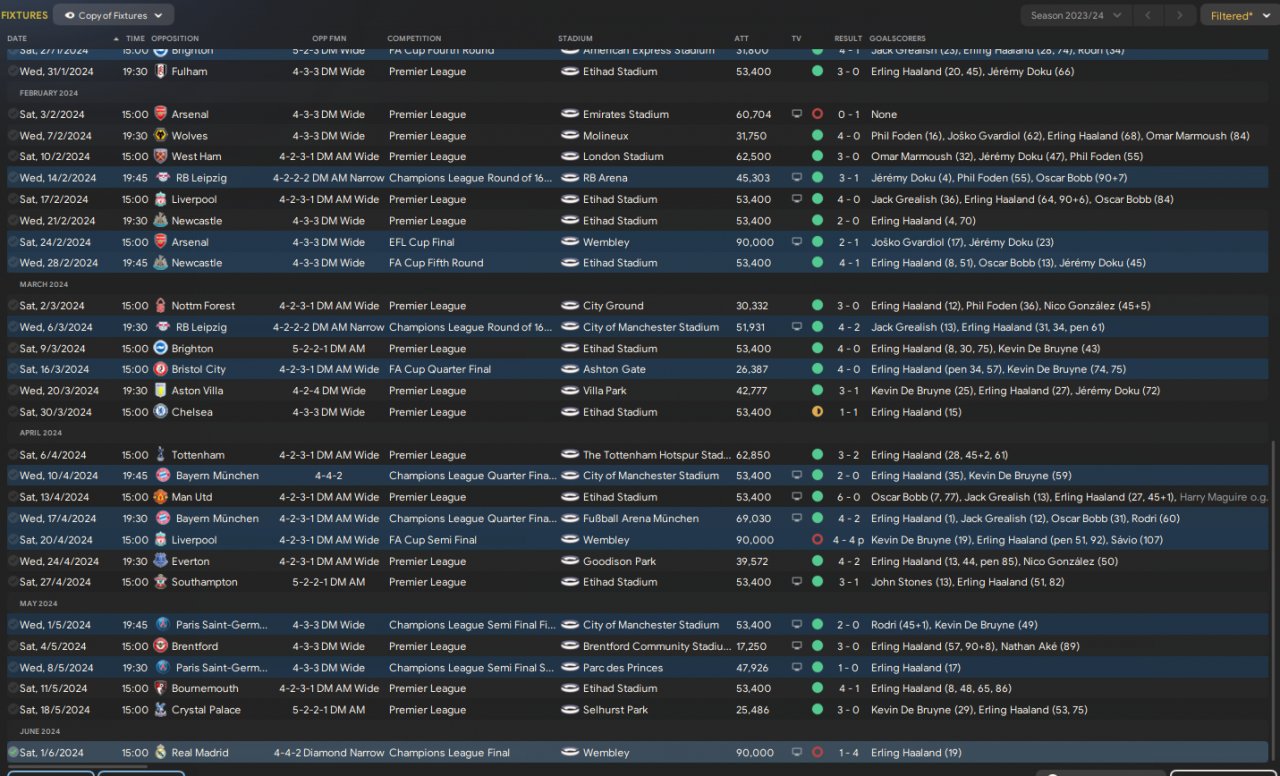This screenshot has height=776, width=1280.
Task: Tick the selection circle for Sat, 2/3/2024
Action: (13, 306)
